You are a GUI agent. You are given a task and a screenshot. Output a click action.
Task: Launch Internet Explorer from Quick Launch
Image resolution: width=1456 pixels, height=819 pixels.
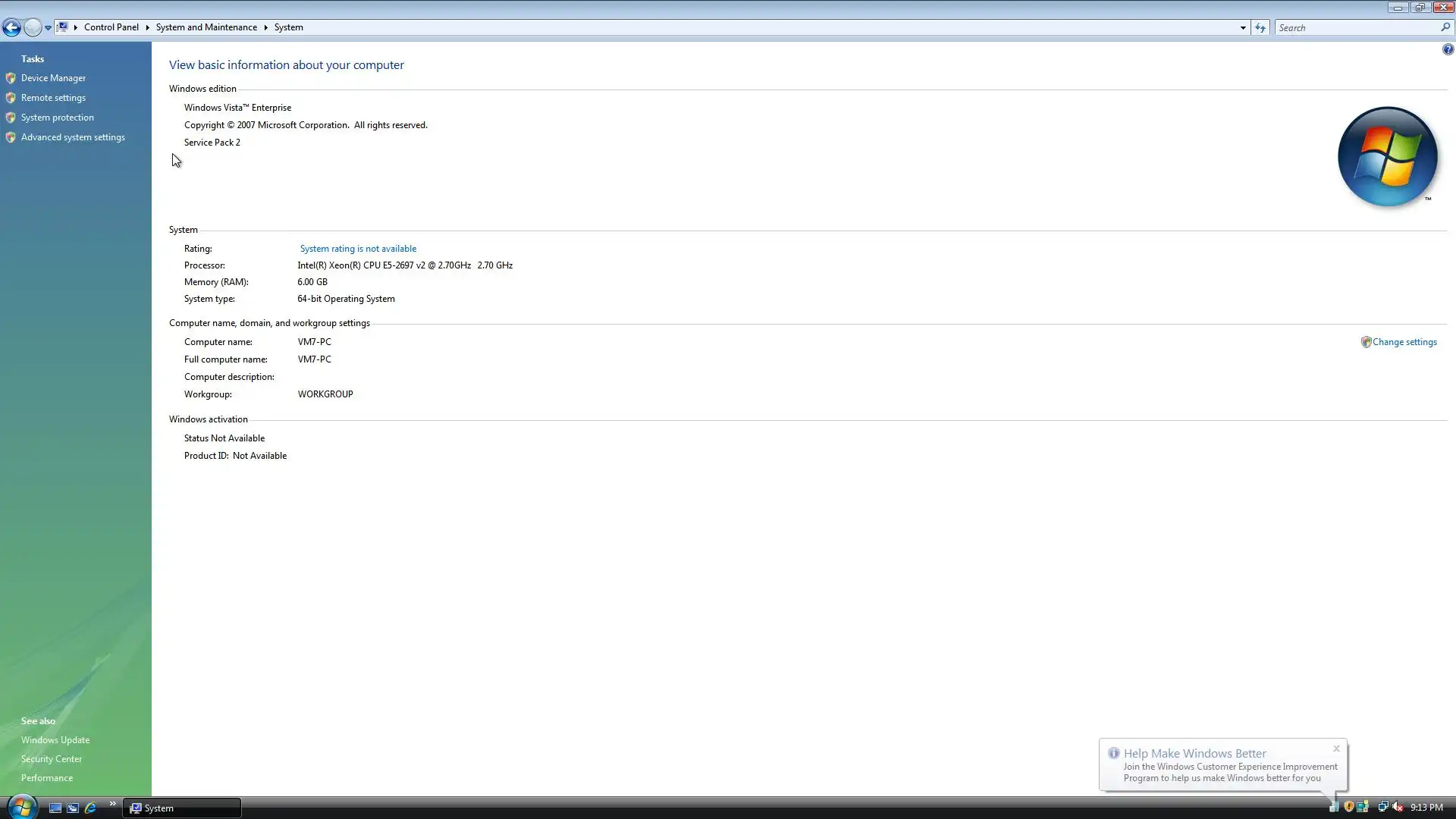click(91, 808)
